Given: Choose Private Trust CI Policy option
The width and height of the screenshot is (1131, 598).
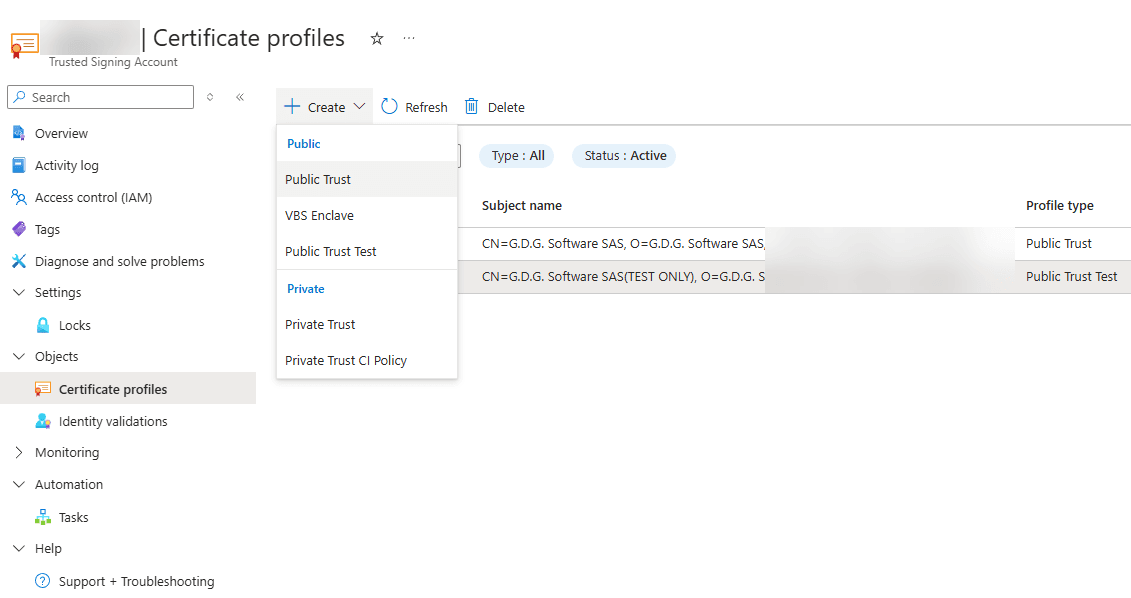Looking at the screenshot, I should point(344,360).
